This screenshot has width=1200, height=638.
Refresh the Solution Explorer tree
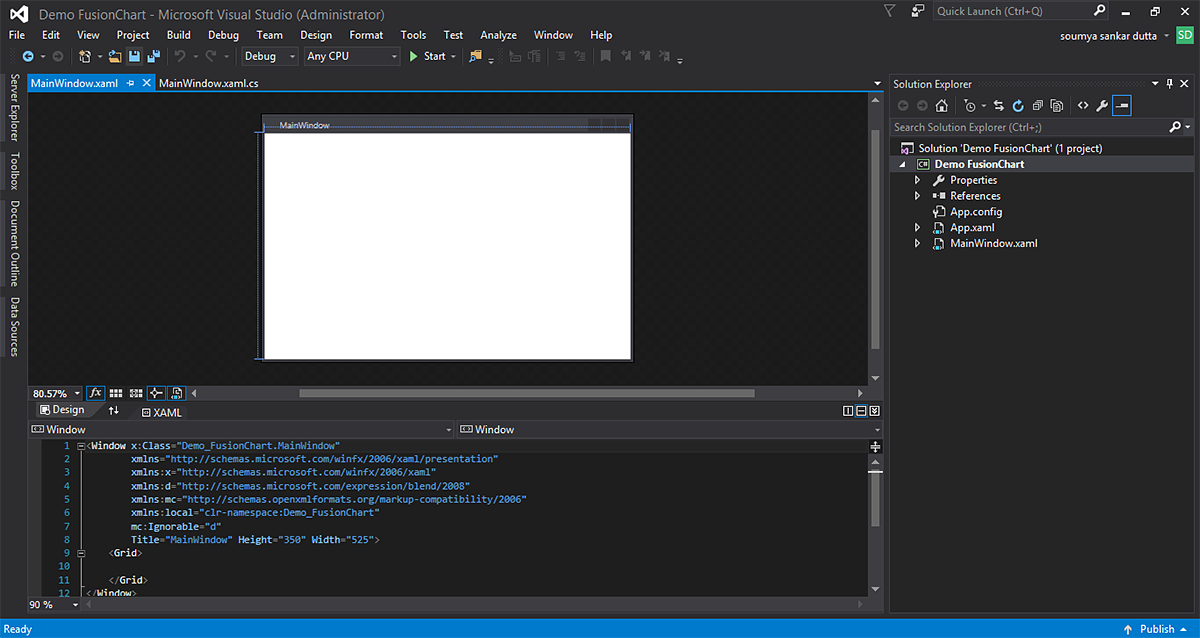pos(1018,105)
